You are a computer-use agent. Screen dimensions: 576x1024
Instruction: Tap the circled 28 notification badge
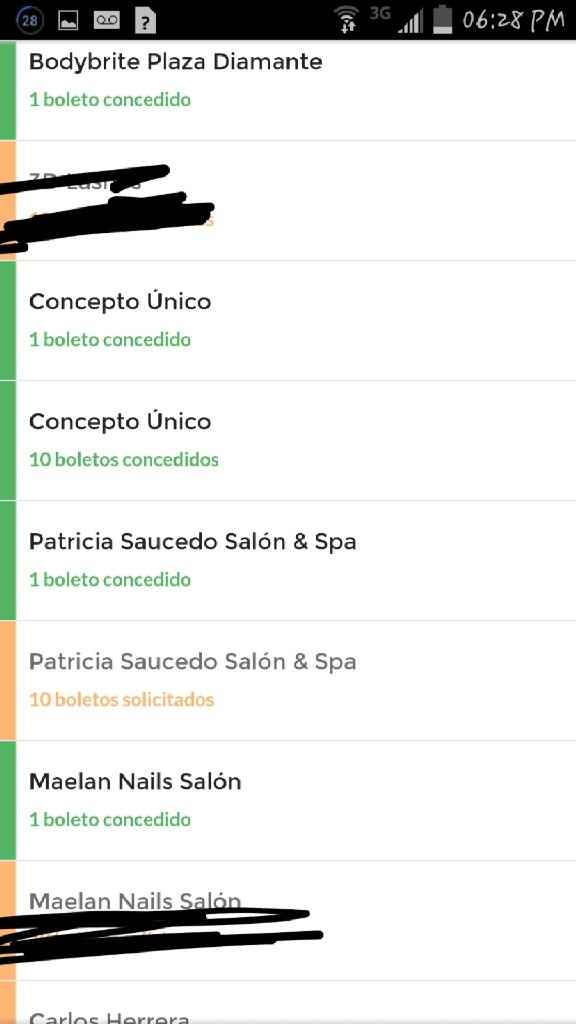[x=29, y=19]
